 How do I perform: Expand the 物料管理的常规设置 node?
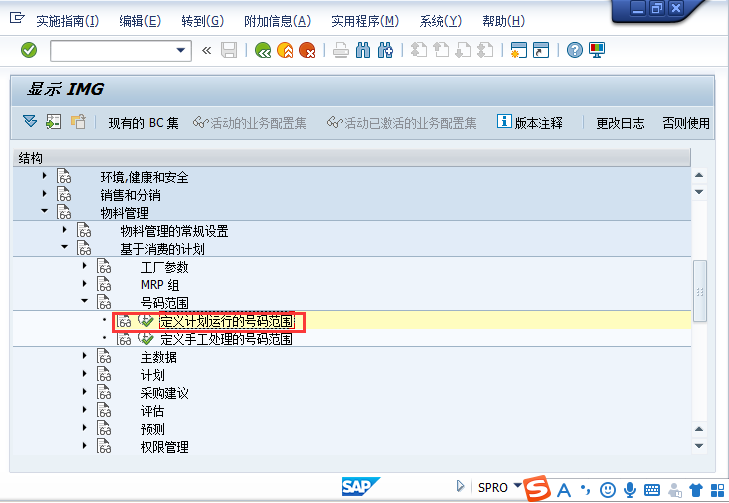(65, 229)
